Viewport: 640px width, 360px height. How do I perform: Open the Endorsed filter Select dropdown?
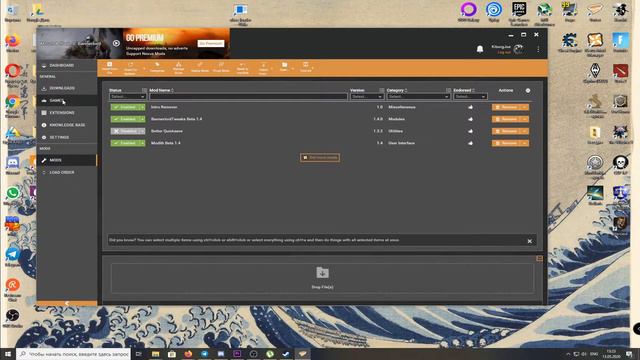[470, 97]
